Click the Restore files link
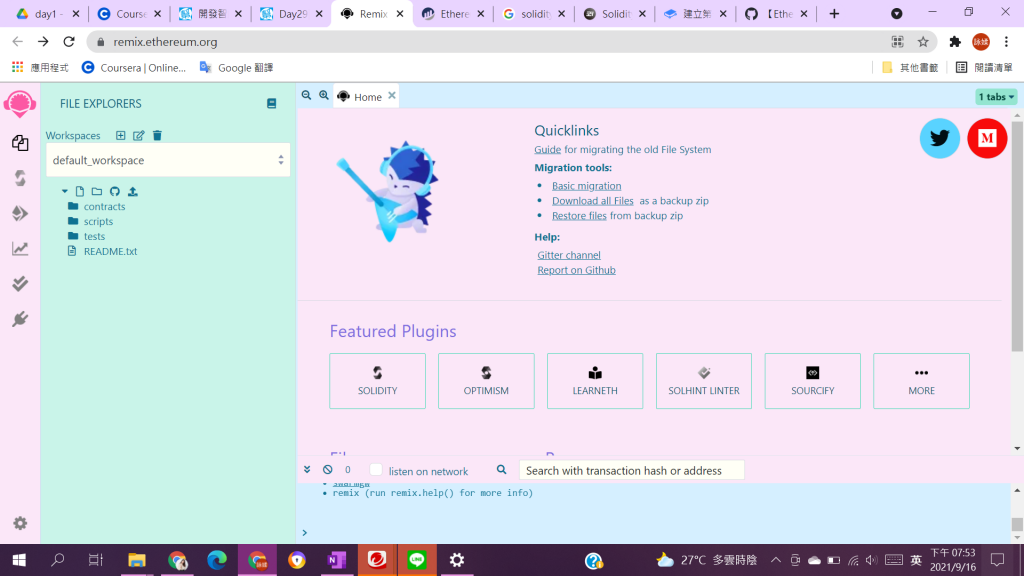 (579, 216)
